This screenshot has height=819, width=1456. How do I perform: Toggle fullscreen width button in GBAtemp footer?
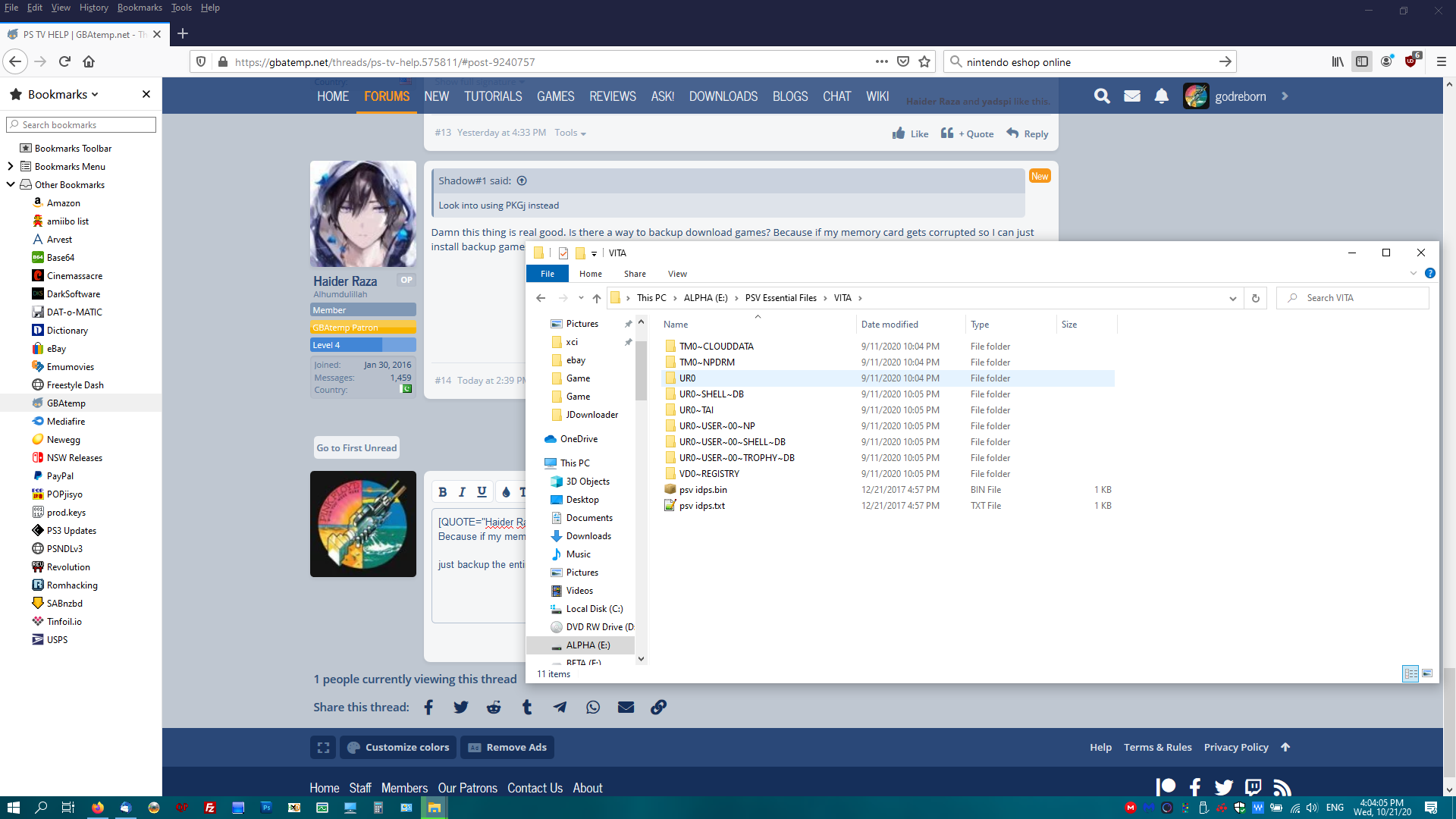coord(323,747)
